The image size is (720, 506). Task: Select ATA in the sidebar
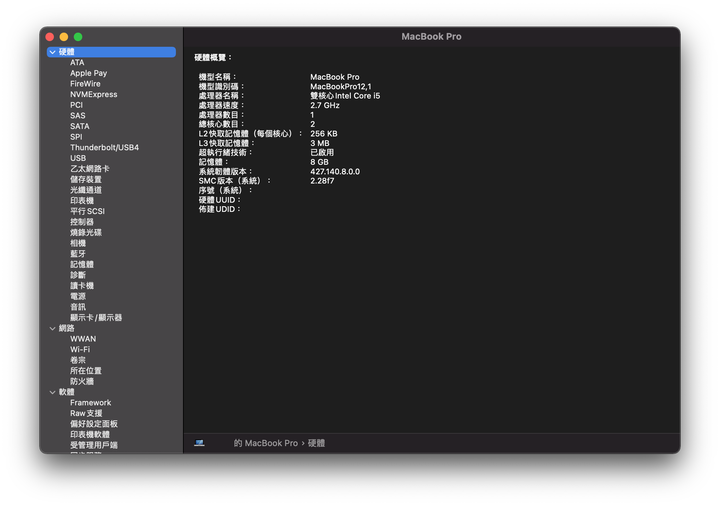point(77,62)
